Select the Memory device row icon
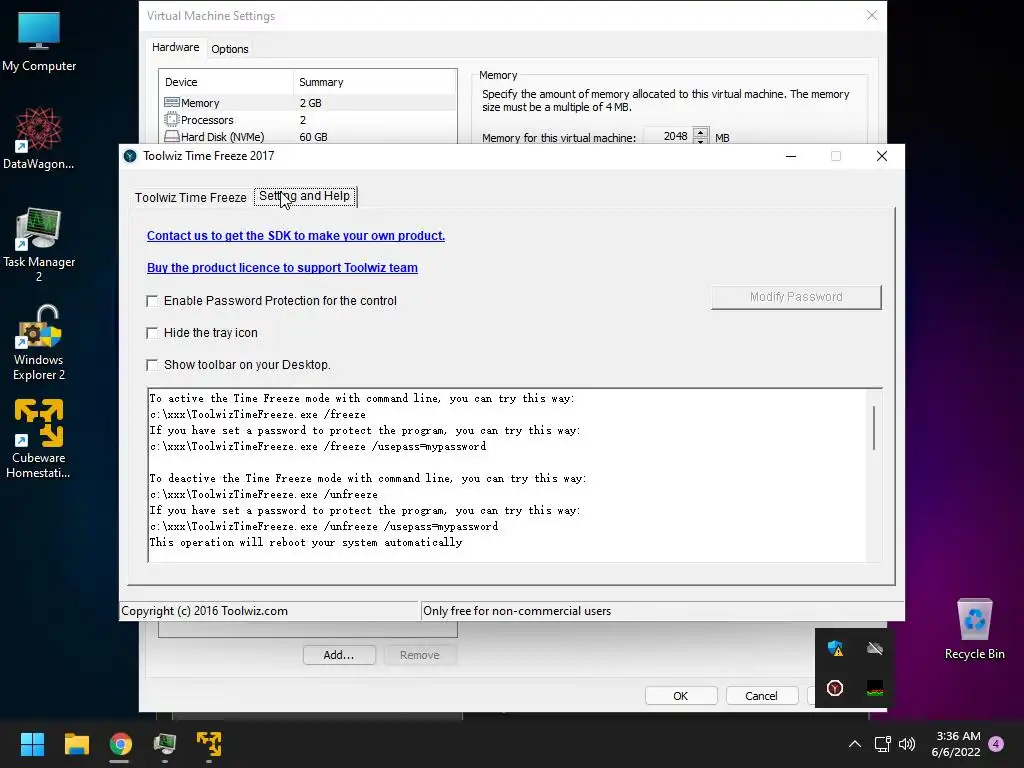The height and width of the screenshot is (768, 1024). (172, 103)
